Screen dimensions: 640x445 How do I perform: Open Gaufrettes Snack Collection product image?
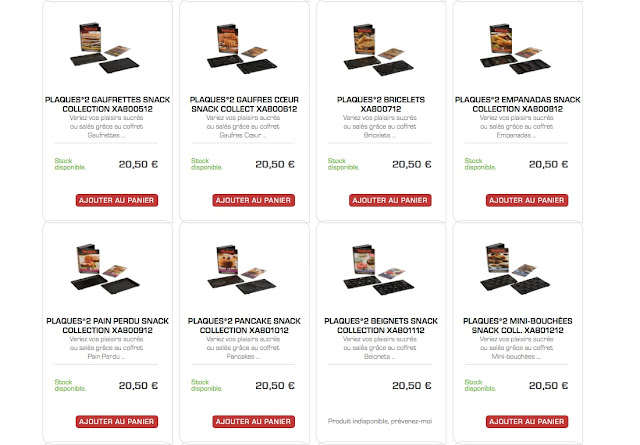(105, 48)
